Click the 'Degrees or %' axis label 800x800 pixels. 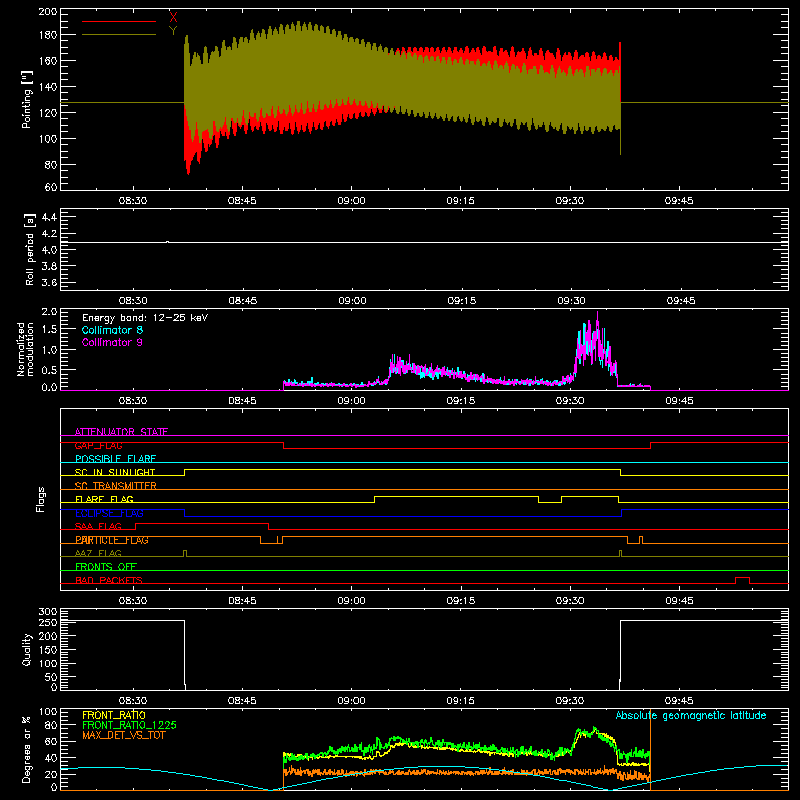(x=27, y=749)
